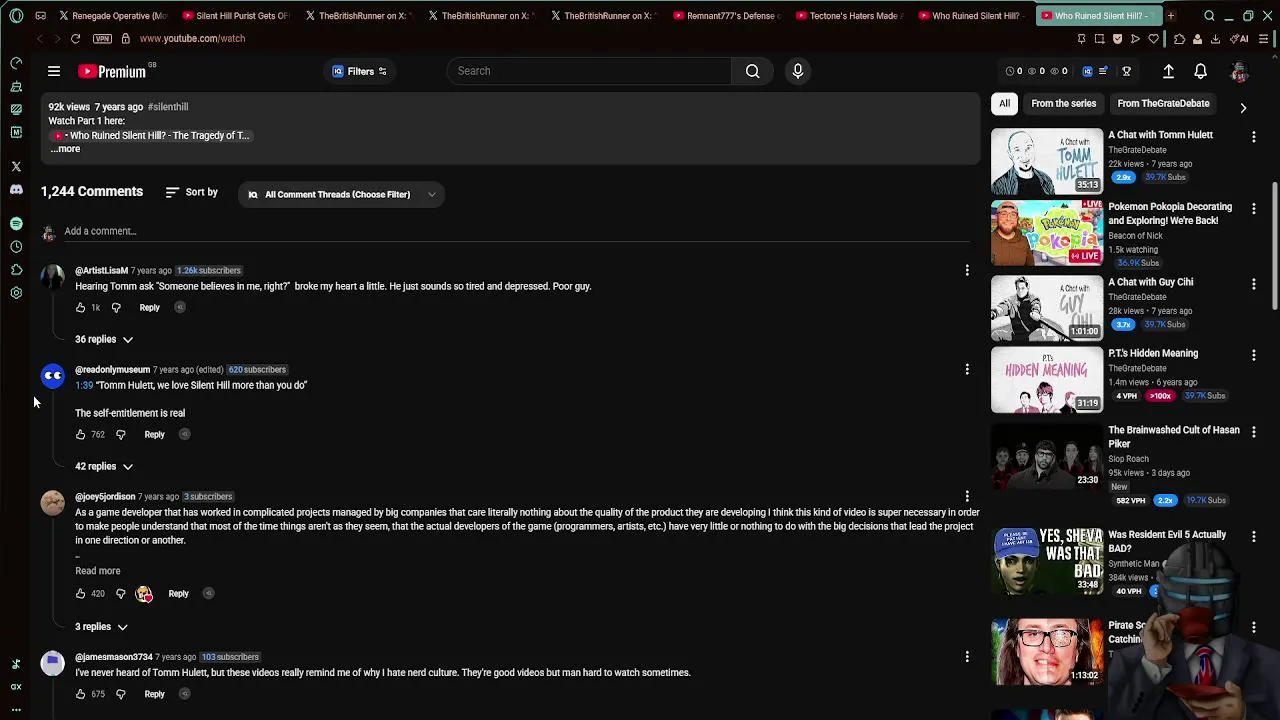Like @jamesmason3734's comment
This screenshot has width=1280, height=720.
click(81, 694)
